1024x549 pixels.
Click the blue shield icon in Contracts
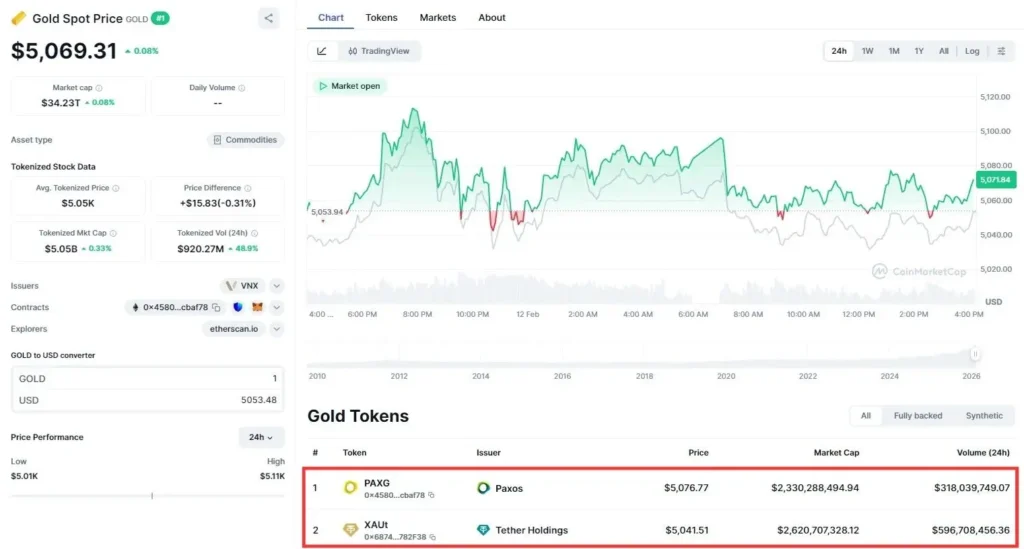[x=237, y=308]
